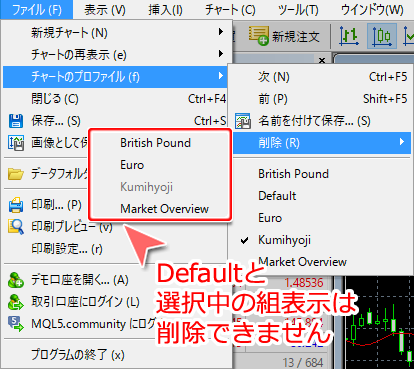Screen dimensions: 414x369
Task: Open the チャート (C) menu
Action: [x=230, y=10]
